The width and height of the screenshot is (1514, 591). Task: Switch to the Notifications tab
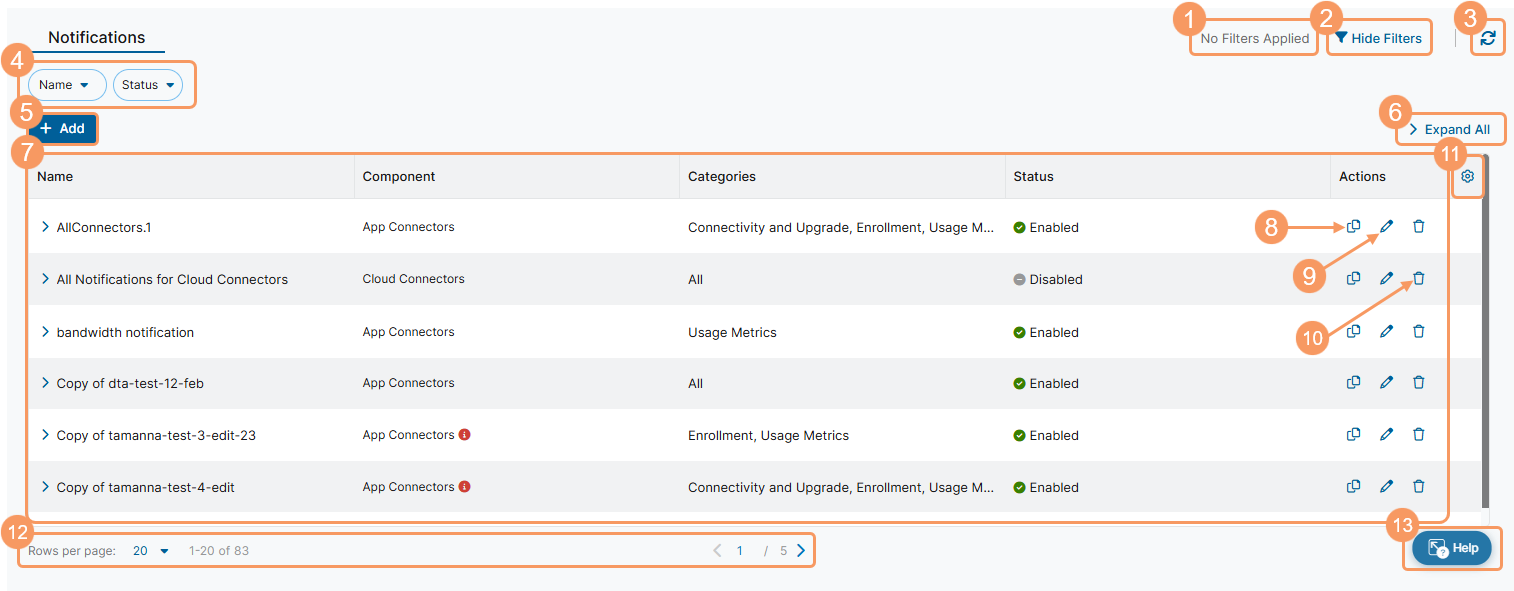click(97, 38)
